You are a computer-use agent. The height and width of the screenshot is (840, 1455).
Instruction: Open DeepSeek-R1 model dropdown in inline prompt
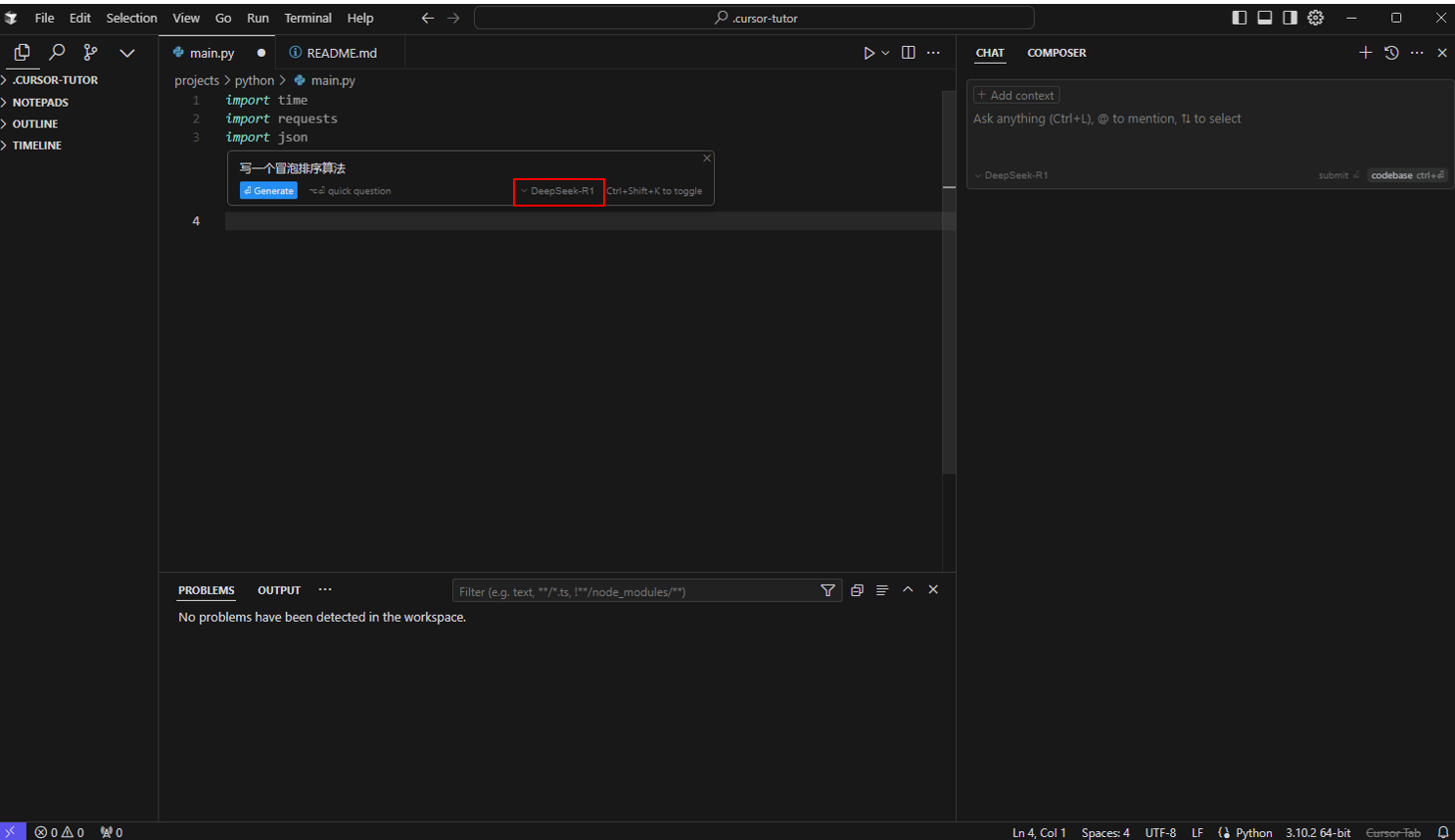[x=558, y=191]
